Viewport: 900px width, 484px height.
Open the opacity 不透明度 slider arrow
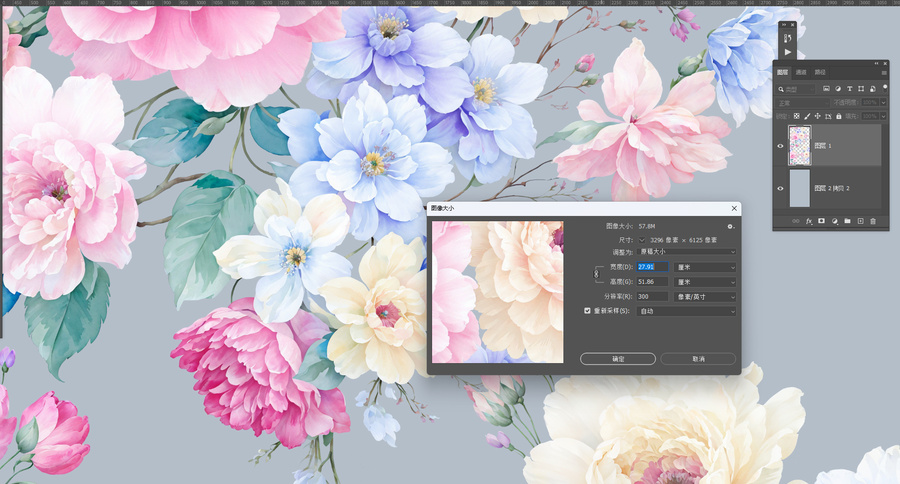pyautogui.click(x=883, y=102)
